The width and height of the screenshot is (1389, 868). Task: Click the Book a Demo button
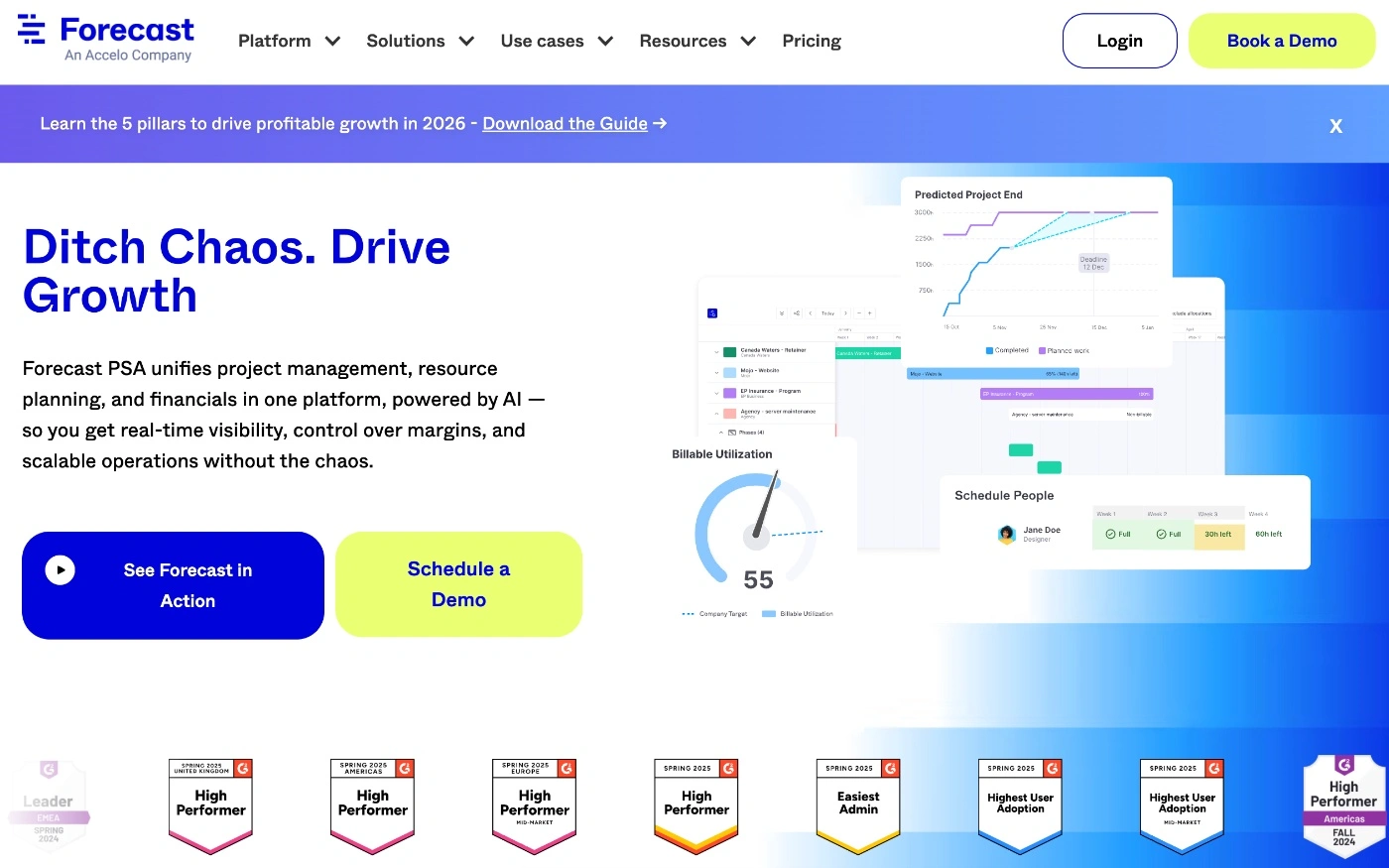(1281, 41)
